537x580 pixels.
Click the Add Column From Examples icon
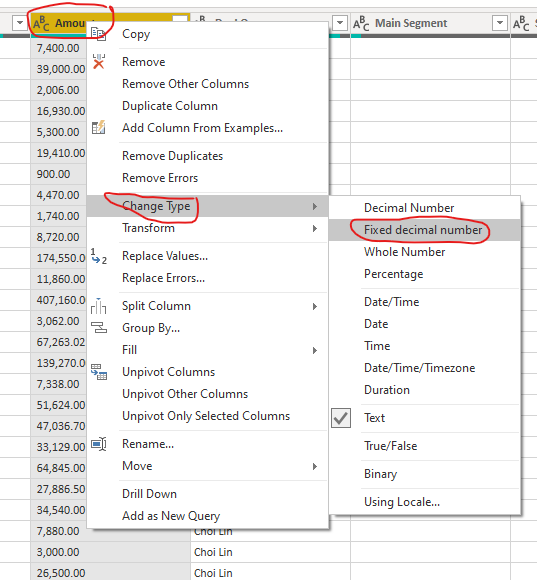pyautogui.click(x=99, y=128)
